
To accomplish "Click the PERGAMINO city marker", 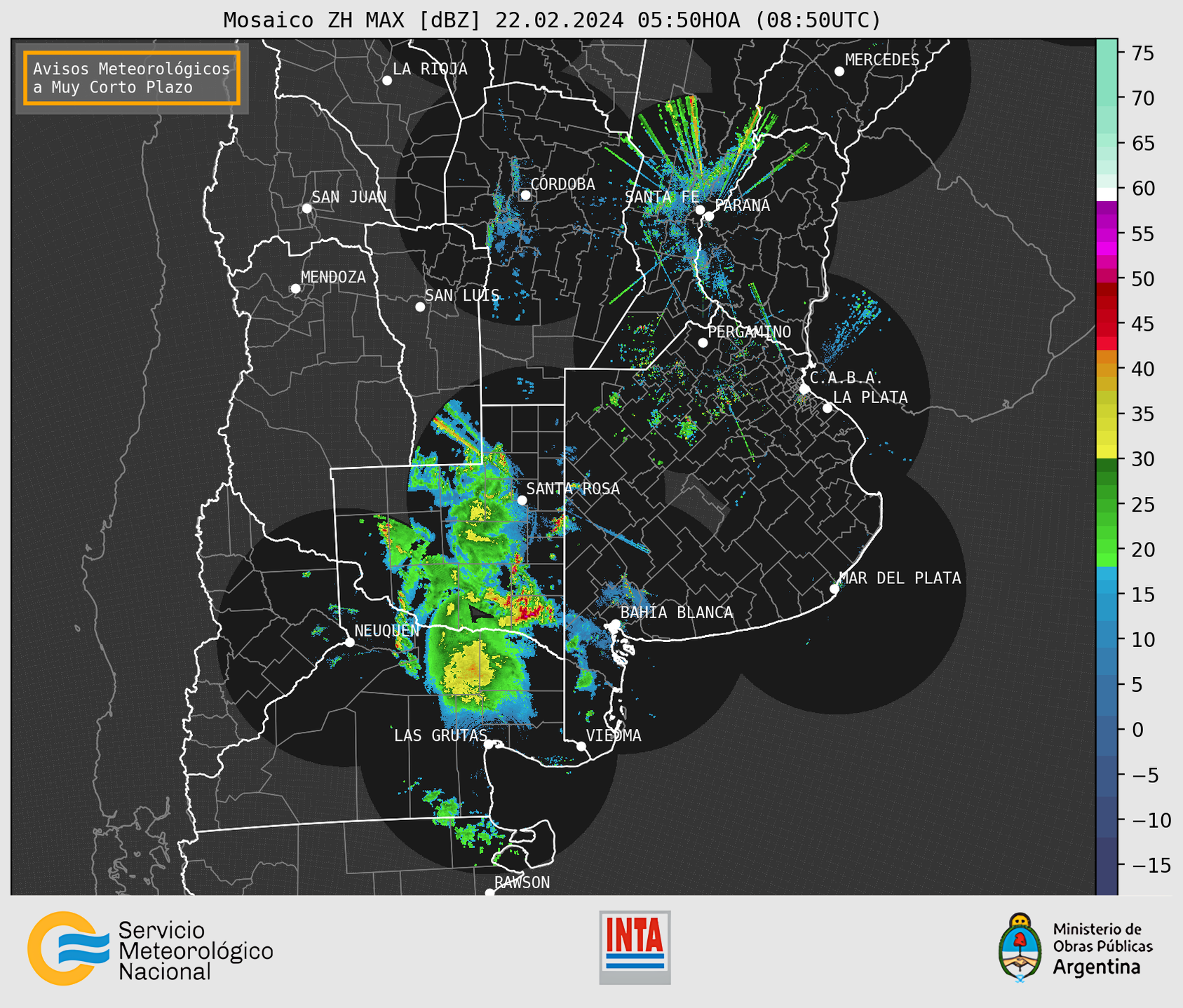I will pyautogui.click(x=703, y=343).
